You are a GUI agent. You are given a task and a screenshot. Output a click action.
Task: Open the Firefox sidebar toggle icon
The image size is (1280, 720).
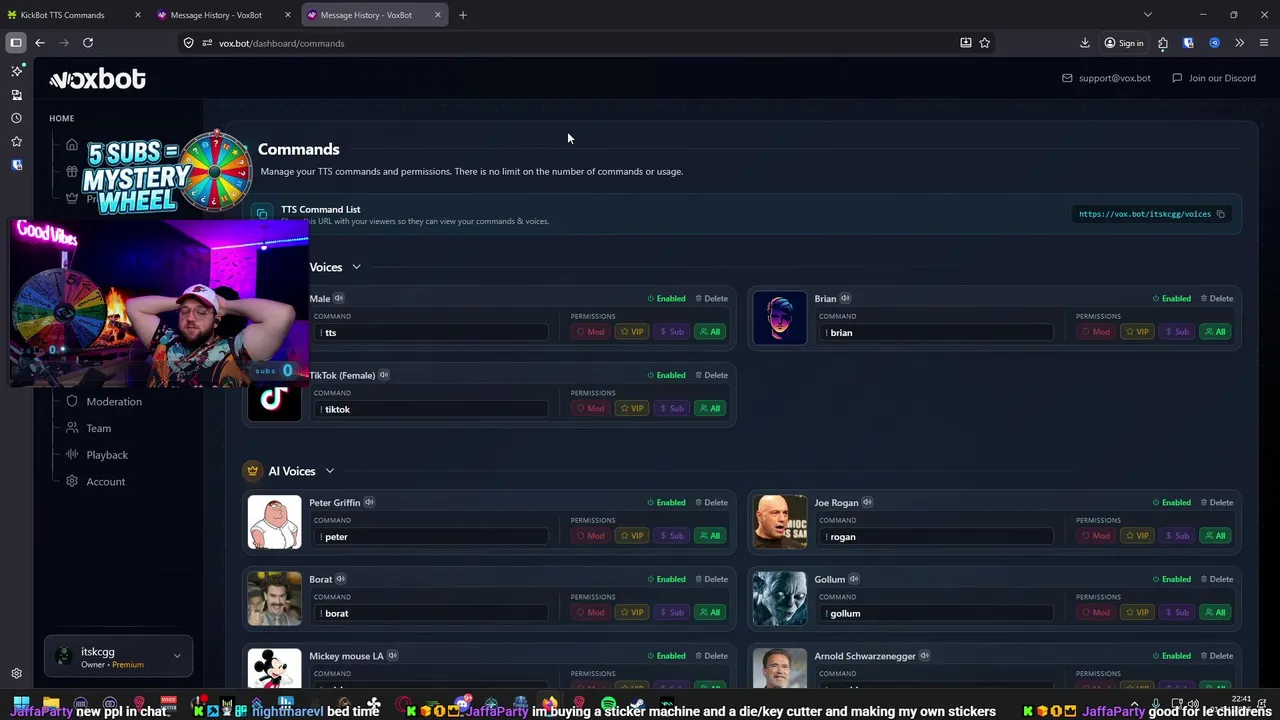point(16,43)
